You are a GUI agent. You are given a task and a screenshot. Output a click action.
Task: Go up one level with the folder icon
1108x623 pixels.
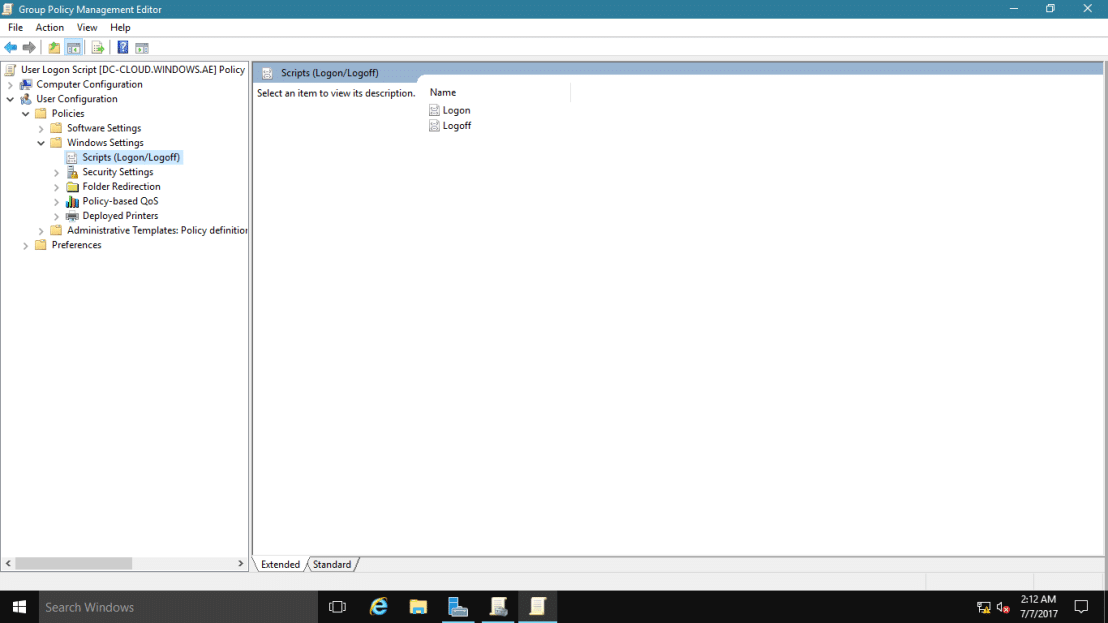click(54, 47)
